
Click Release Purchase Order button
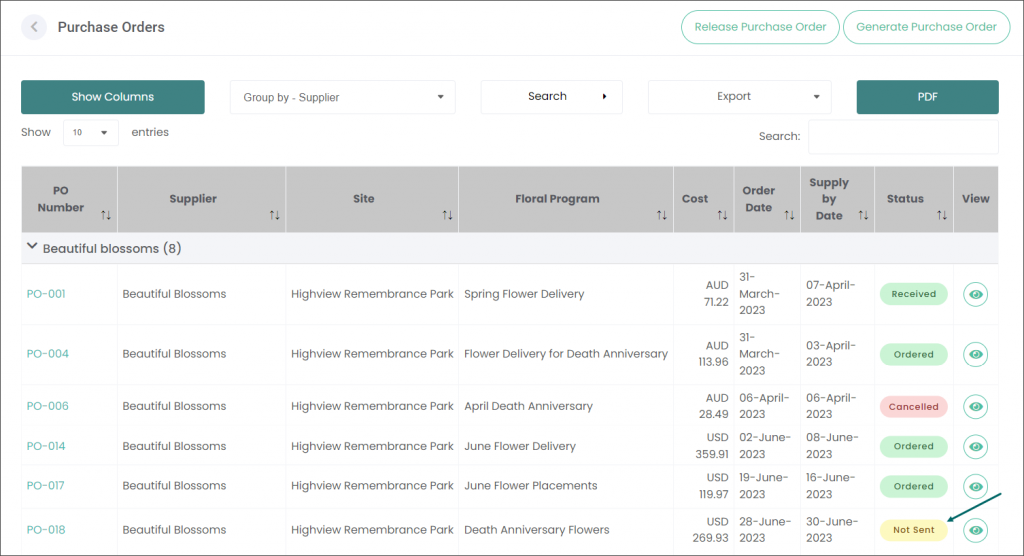click(760, 27)
